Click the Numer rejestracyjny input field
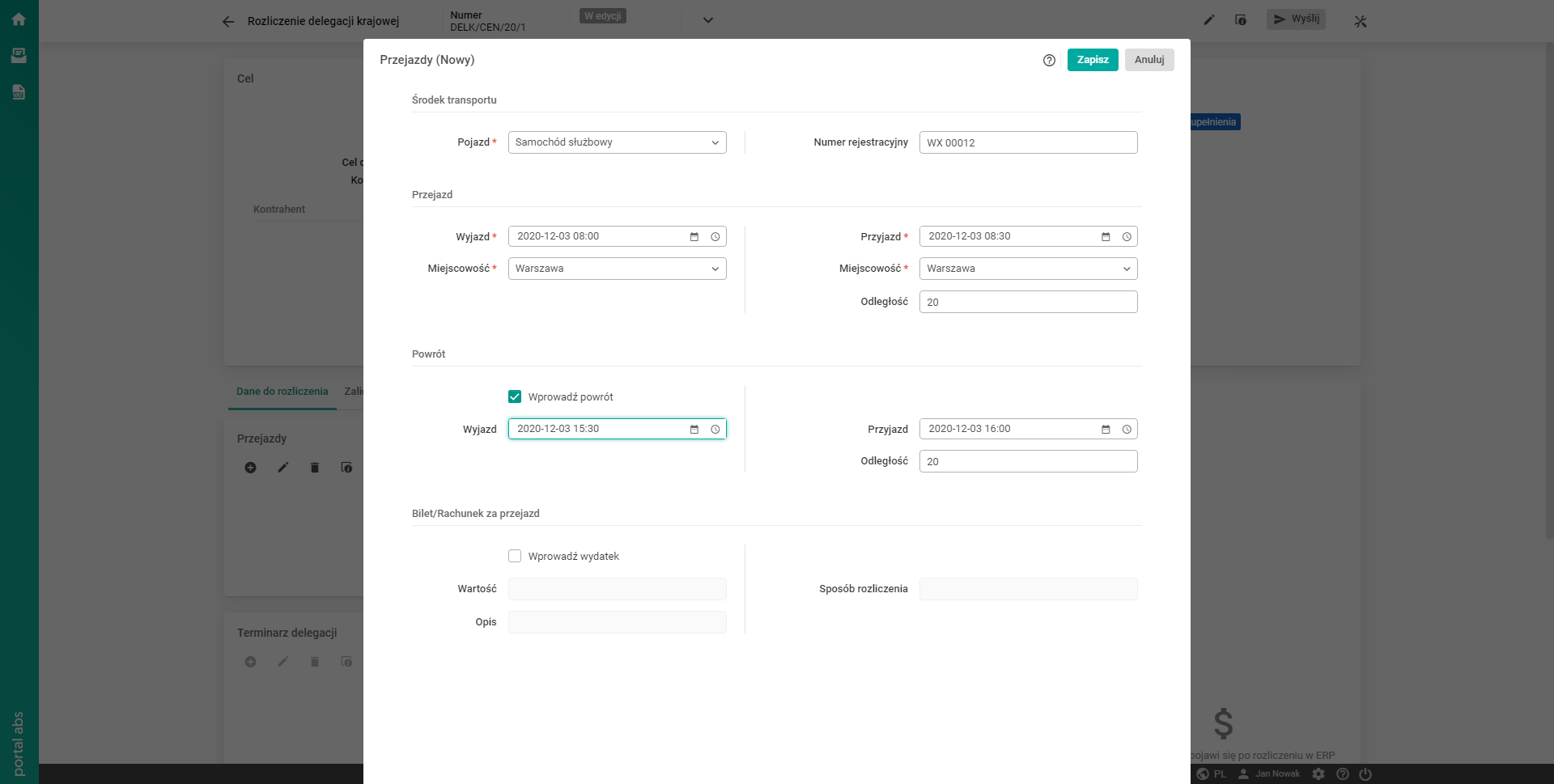Screen dimensions: 1554x784 pos(1028,142)
